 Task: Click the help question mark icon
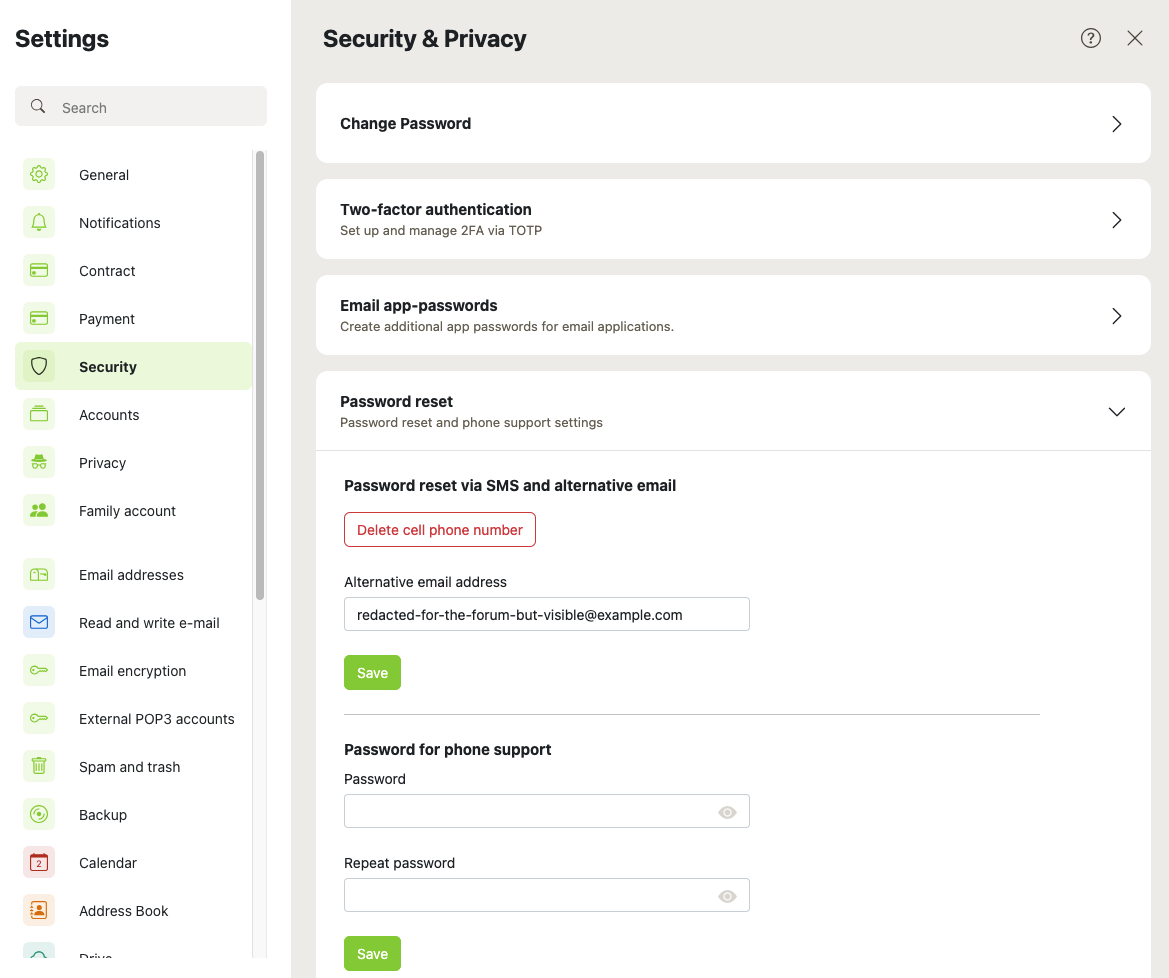[x=1091, y=38]
